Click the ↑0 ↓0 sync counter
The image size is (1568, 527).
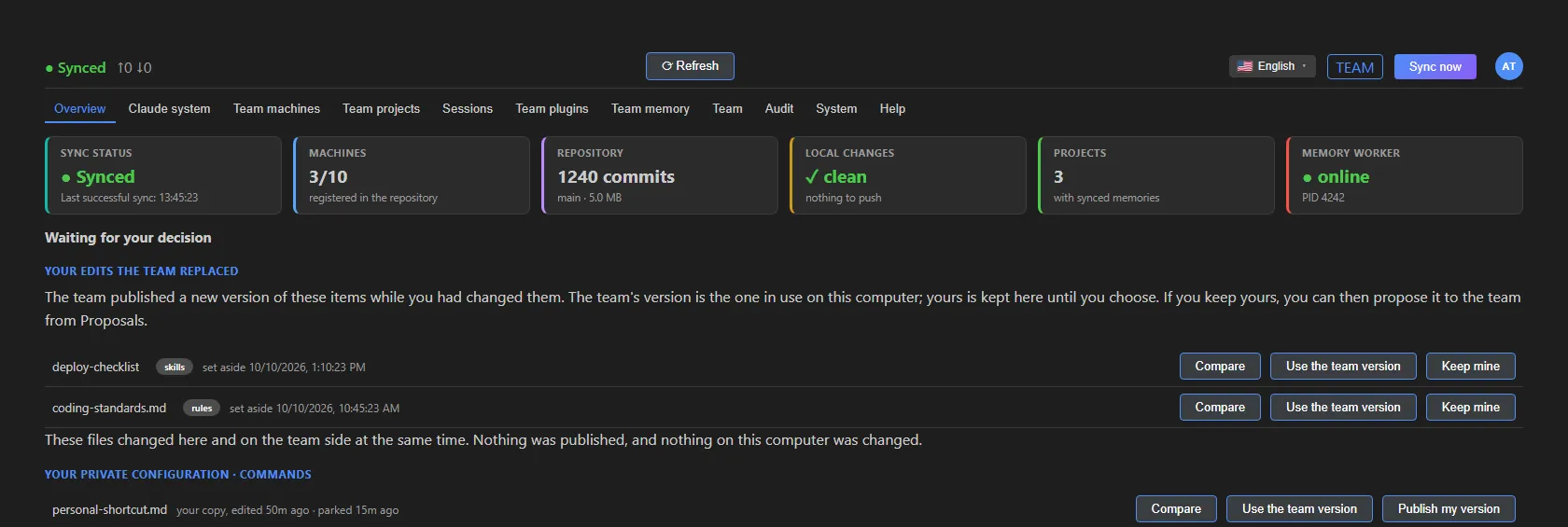134,68
